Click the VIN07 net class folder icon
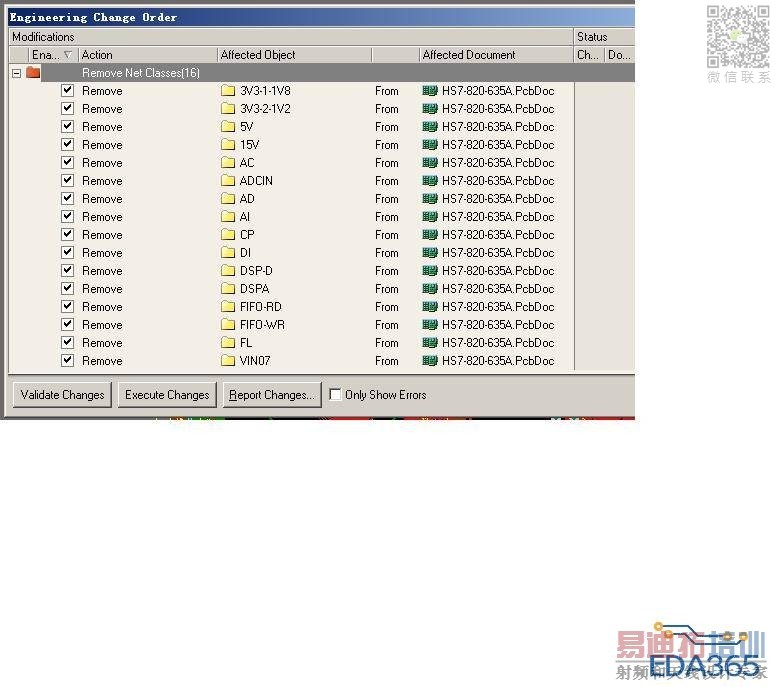The height and width of the screenshot is (687, 775). click(x=228, y=360)
